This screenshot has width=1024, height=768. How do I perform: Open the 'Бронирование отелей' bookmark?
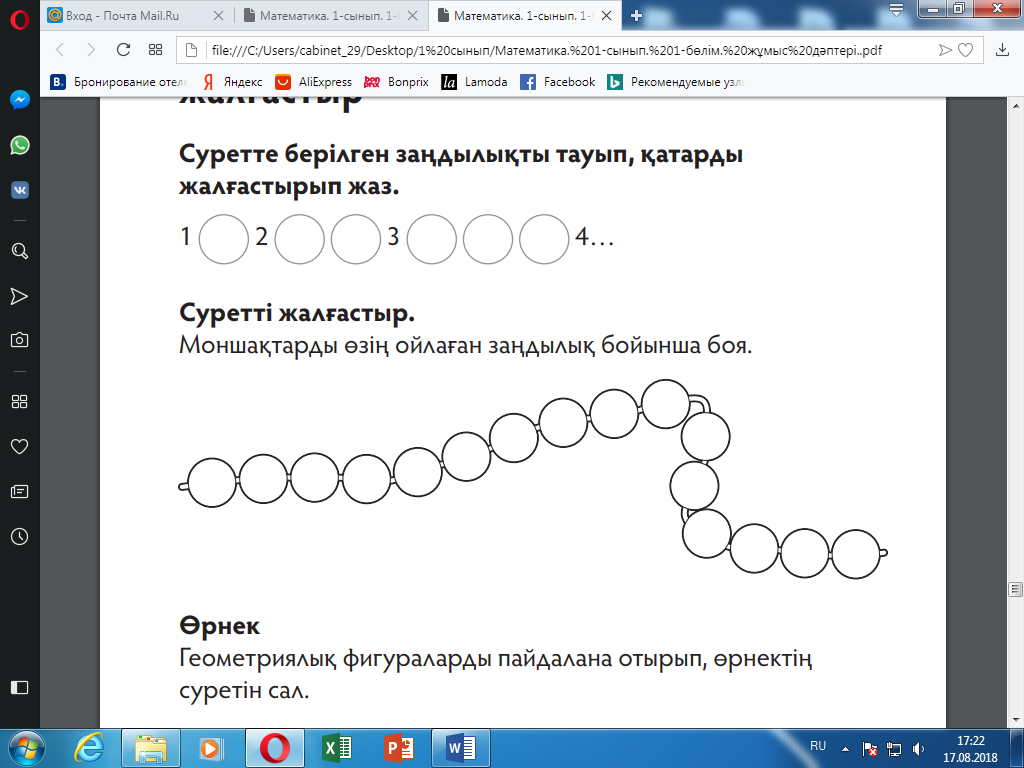pyautogui.click(x=119, y=82)
